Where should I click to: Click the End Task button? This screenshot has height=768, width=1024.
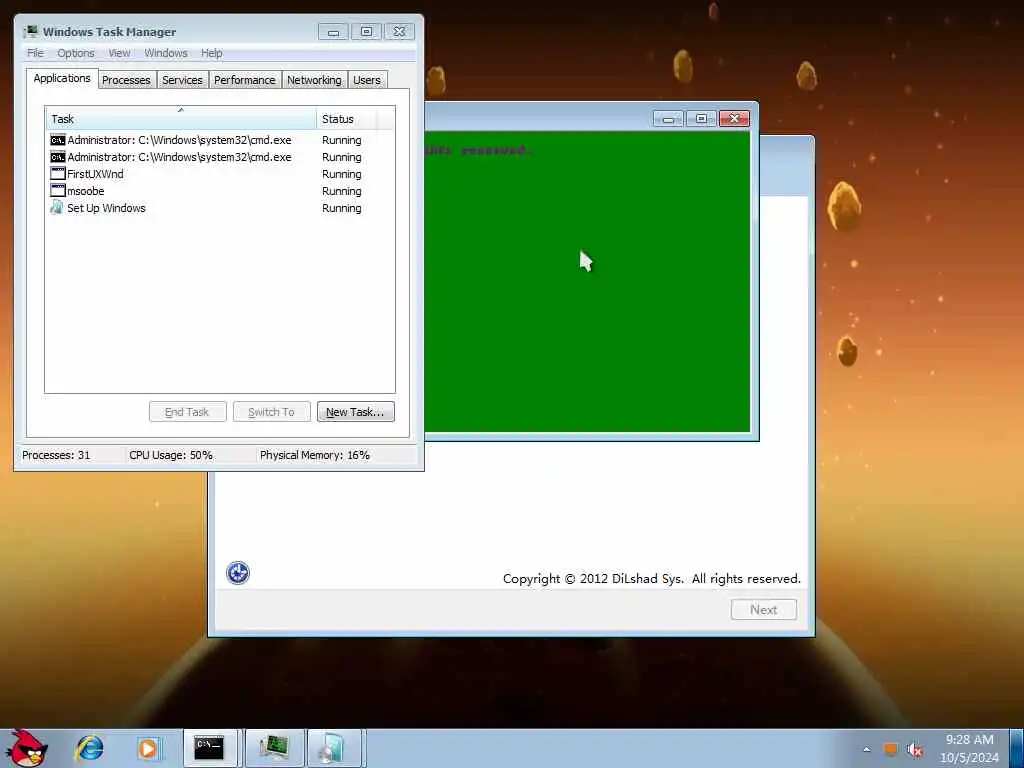(x=187, y=412)
